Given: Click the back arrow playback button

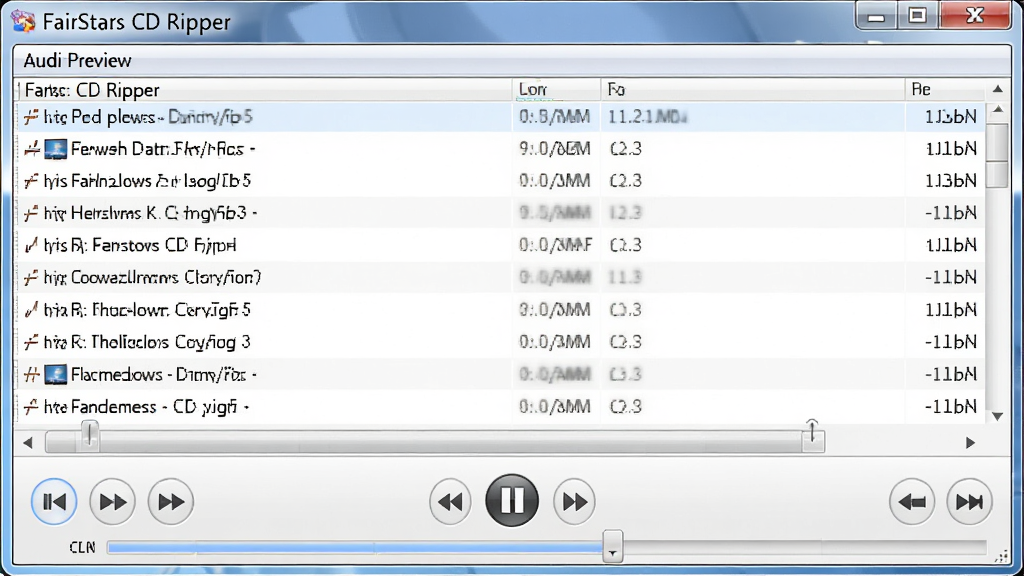Looking at the screenshot, I should coord(912,502).
